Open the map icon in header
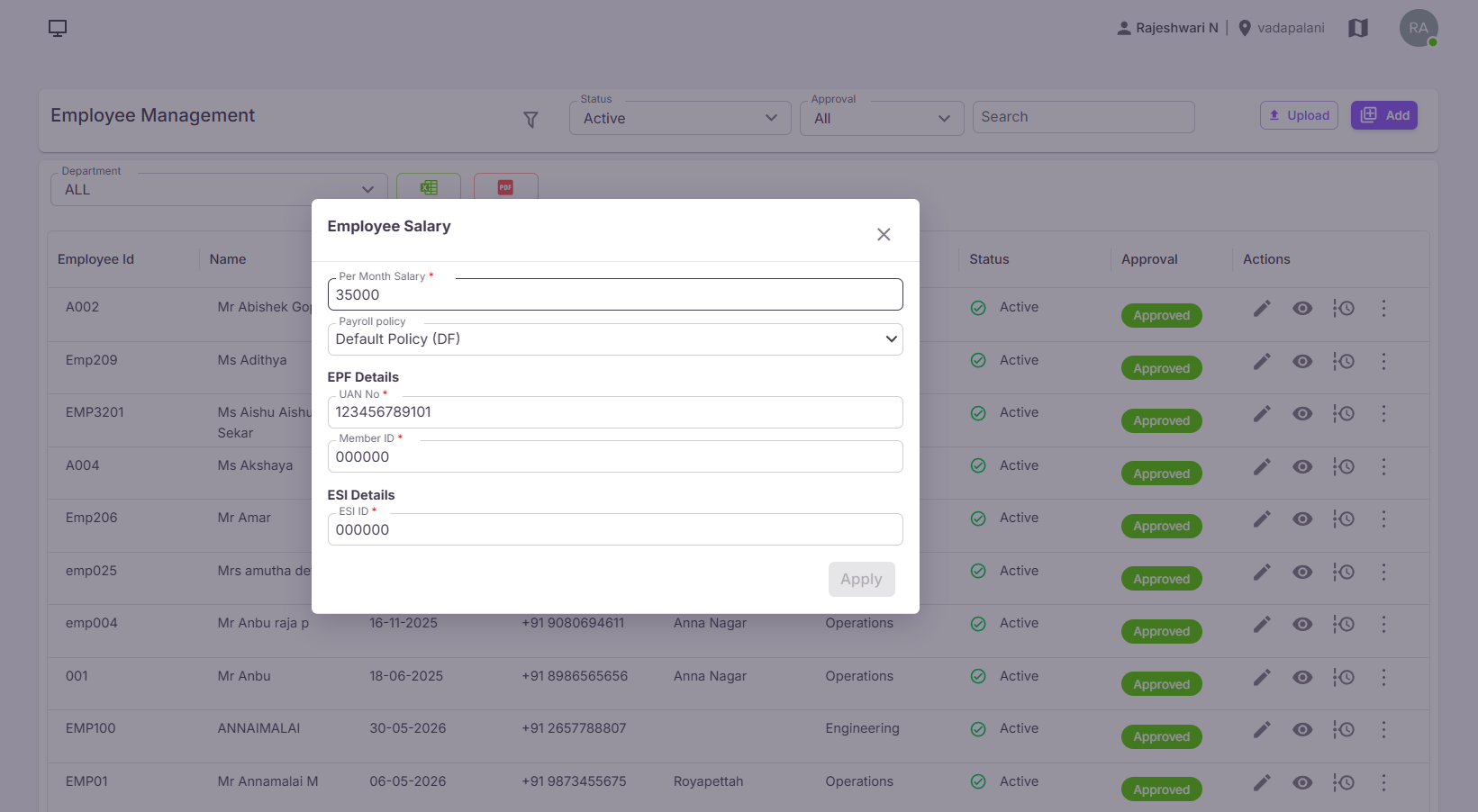The width and height of the screenshot is (1478, 812). [x=1358, y=28]
